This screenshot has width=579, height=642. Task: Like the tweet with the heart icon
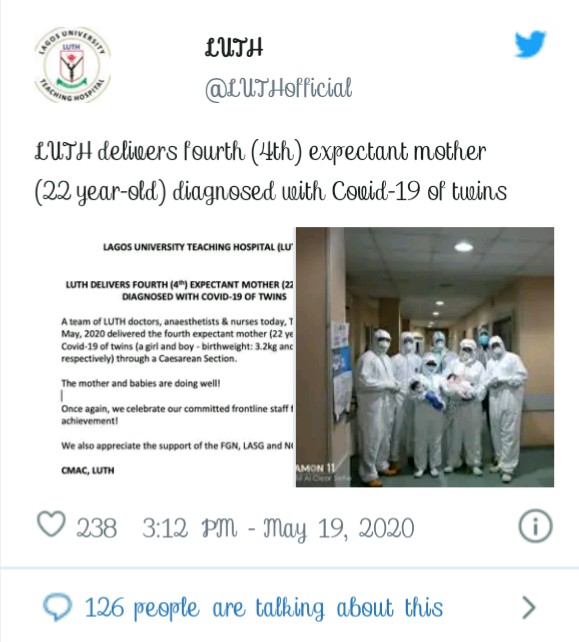[x=51, y=524]
